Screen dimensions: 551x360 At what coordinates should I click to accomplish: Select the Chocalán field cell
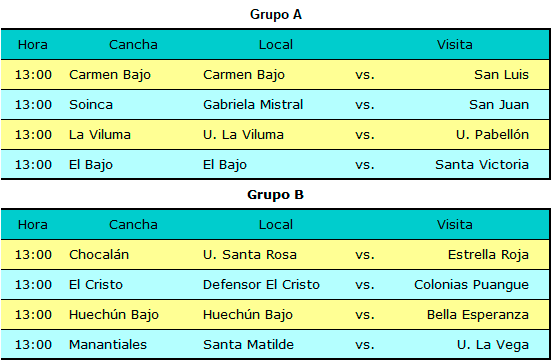pos(99,255)
